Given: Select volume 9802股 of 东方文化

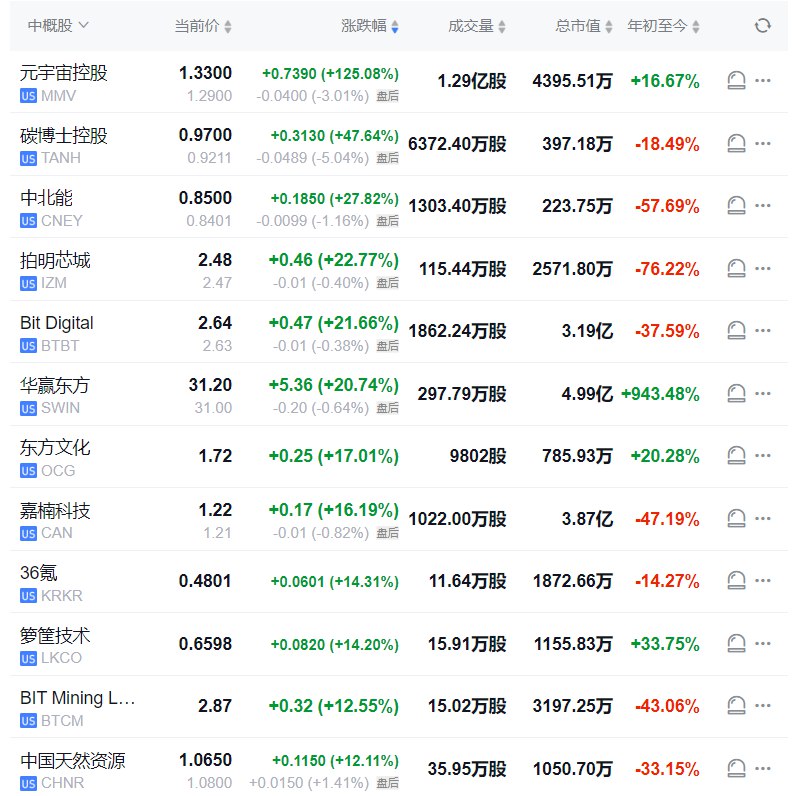Looking at the screenshot, I should (x=478, y=456).
